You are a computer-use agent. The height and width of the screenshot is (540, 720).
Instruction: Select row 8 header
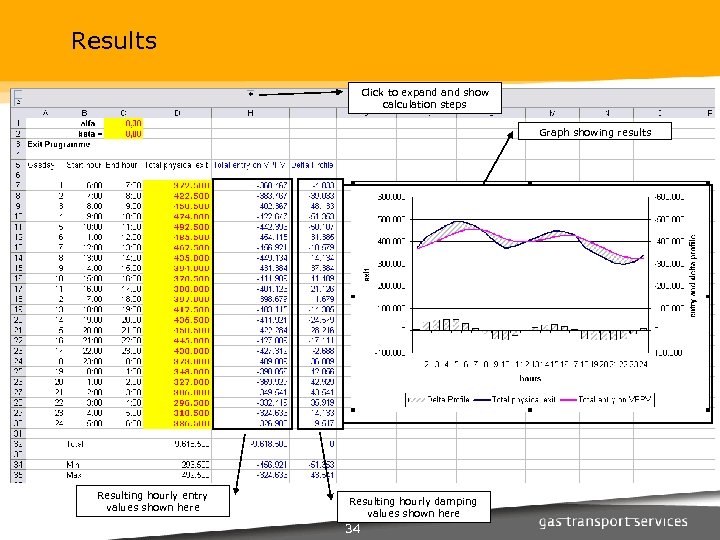tap(18, 196)
